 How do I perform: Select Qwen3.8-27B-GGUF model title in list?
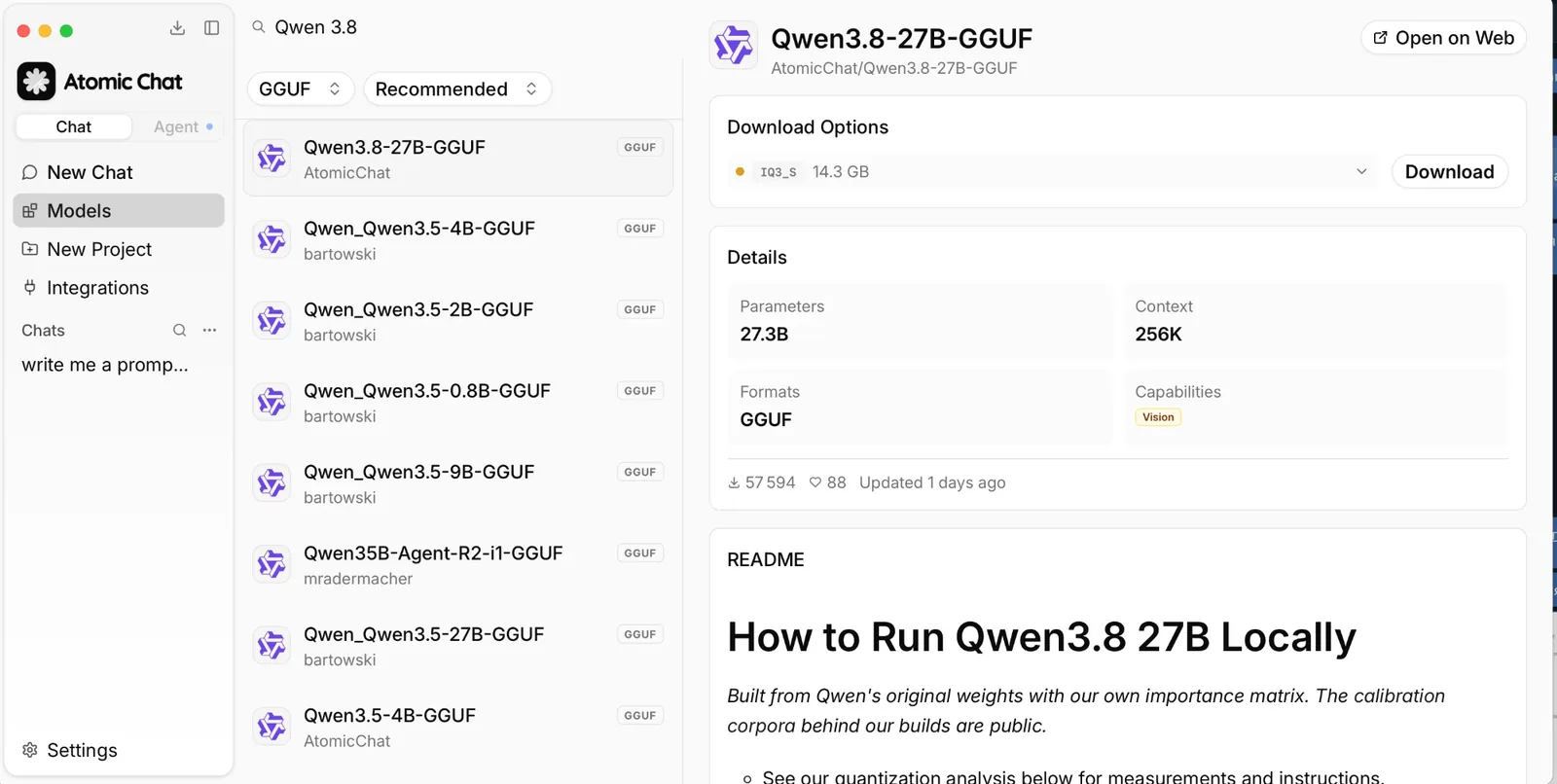(394, 147)
